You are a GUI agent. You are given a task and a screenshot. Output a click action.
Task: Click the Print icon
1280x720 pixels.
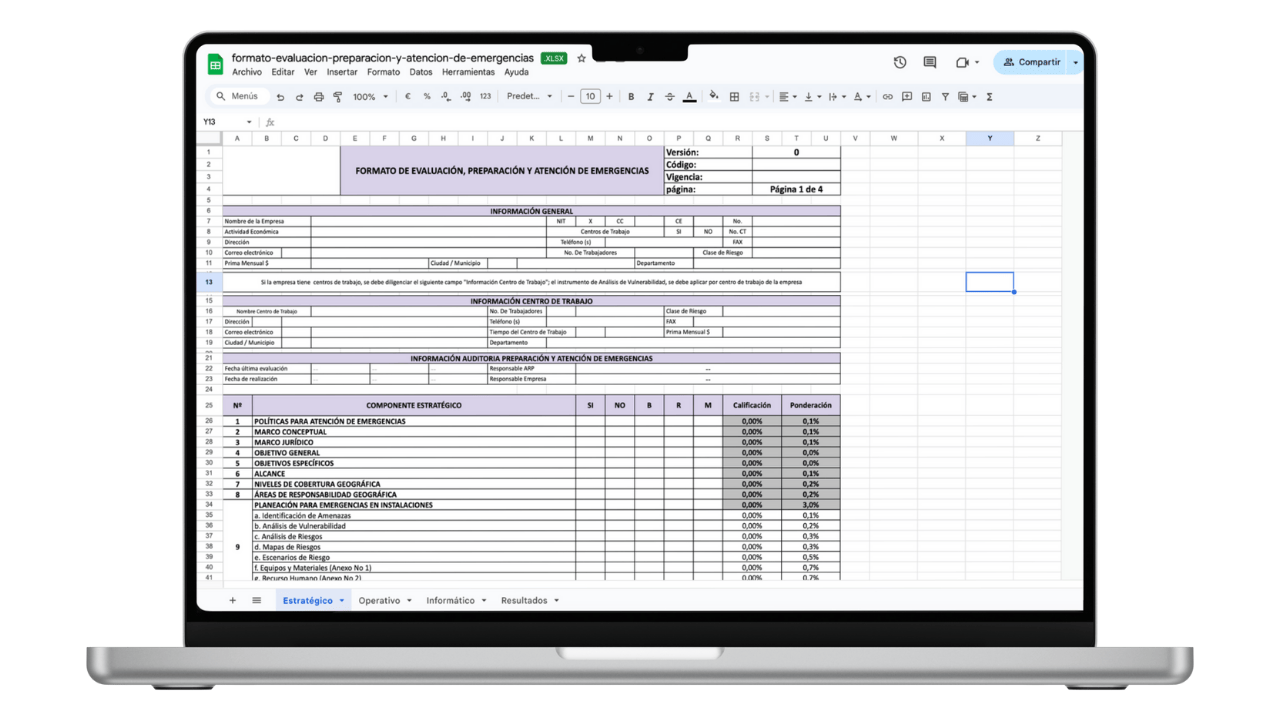318,96
